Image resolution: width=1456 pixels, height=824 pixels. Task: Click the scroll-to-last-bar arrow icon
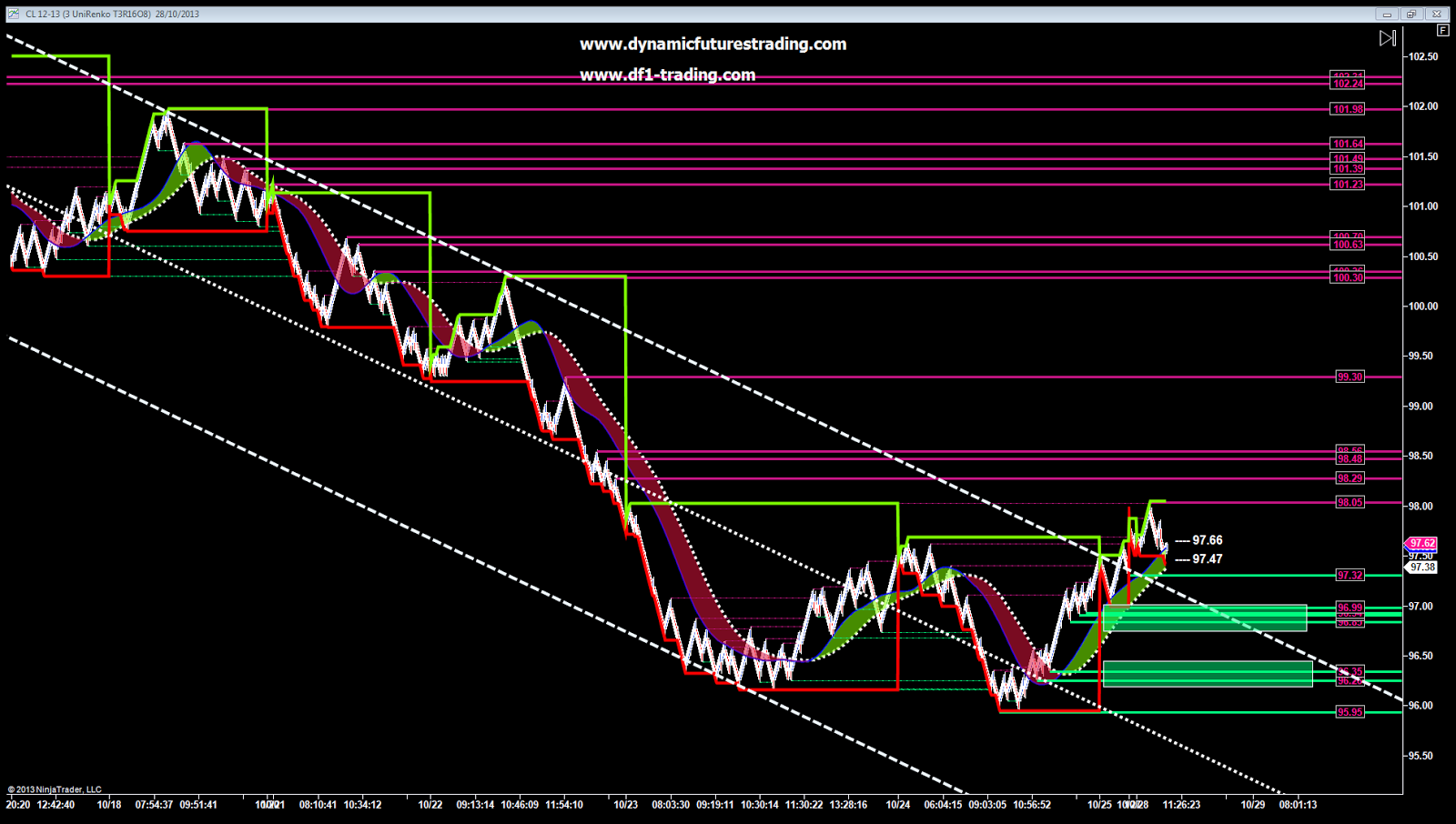(x=1388, y=38)
